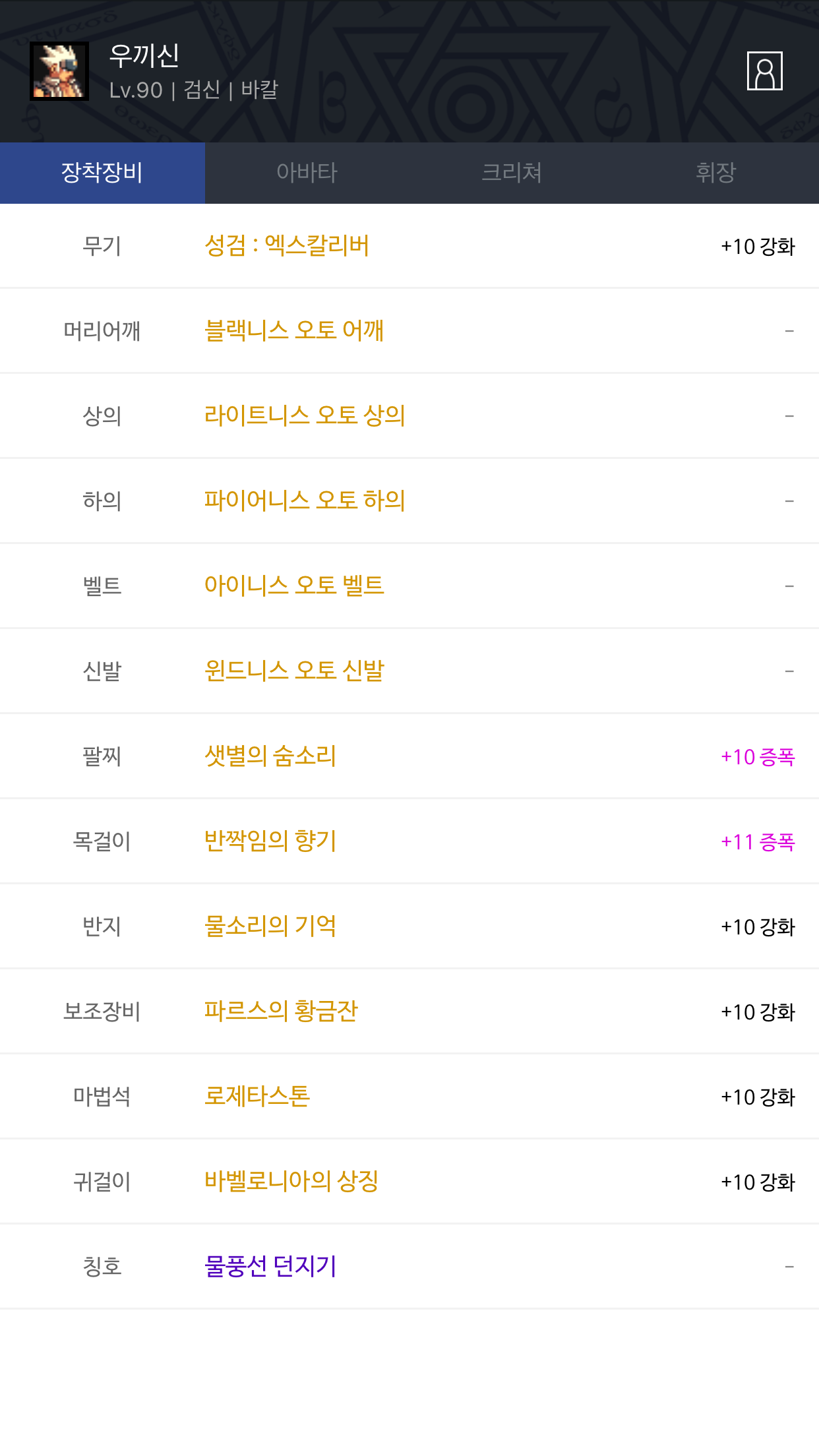
Task: Tap ring 물소리의 기억
Action: (x=270, y=926)
